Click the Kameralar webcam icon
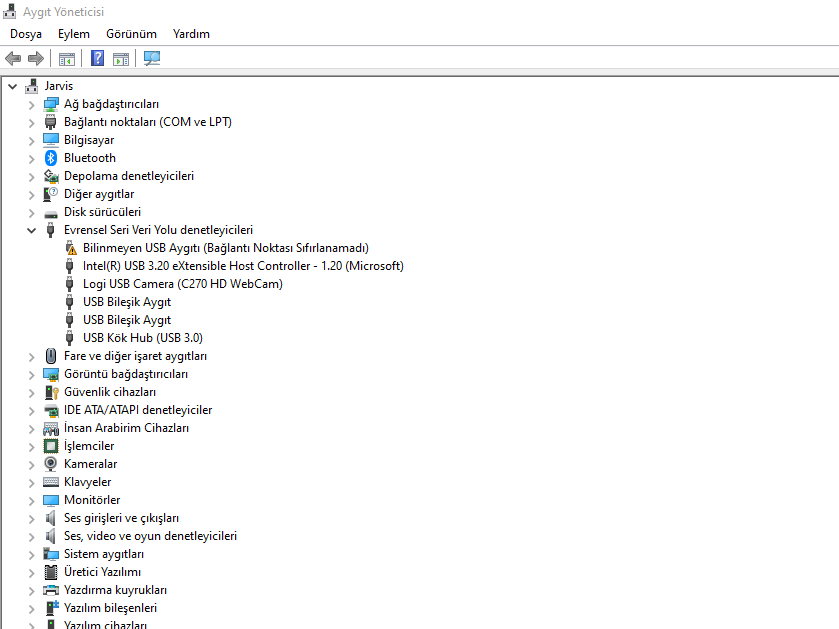Screen dimensions: 839x629 [x=50, y=464]
